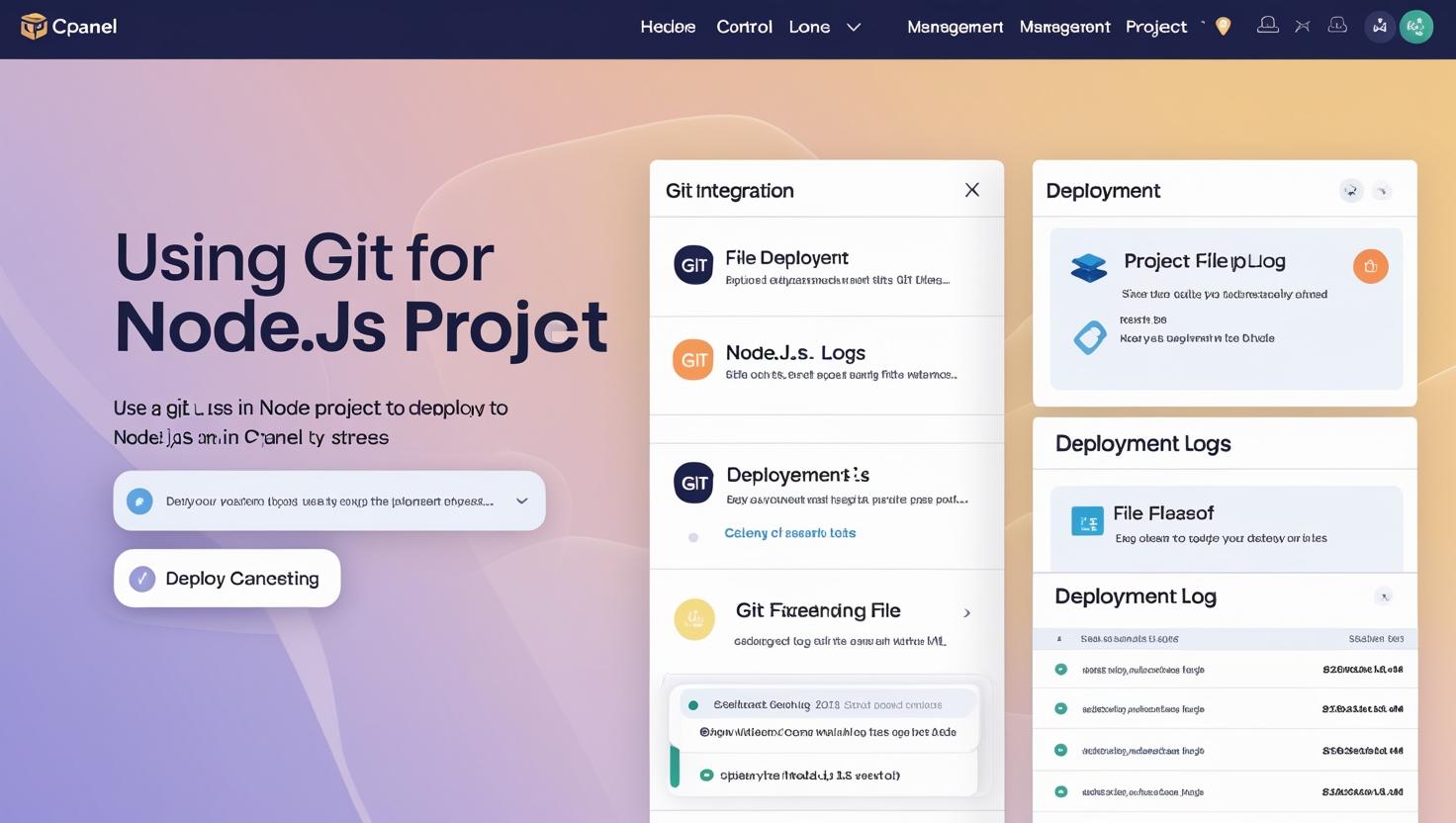Open the deployment dropdown field on the left
The height and width of the screenshot is (823, 1456).
[x=329, y=501]
